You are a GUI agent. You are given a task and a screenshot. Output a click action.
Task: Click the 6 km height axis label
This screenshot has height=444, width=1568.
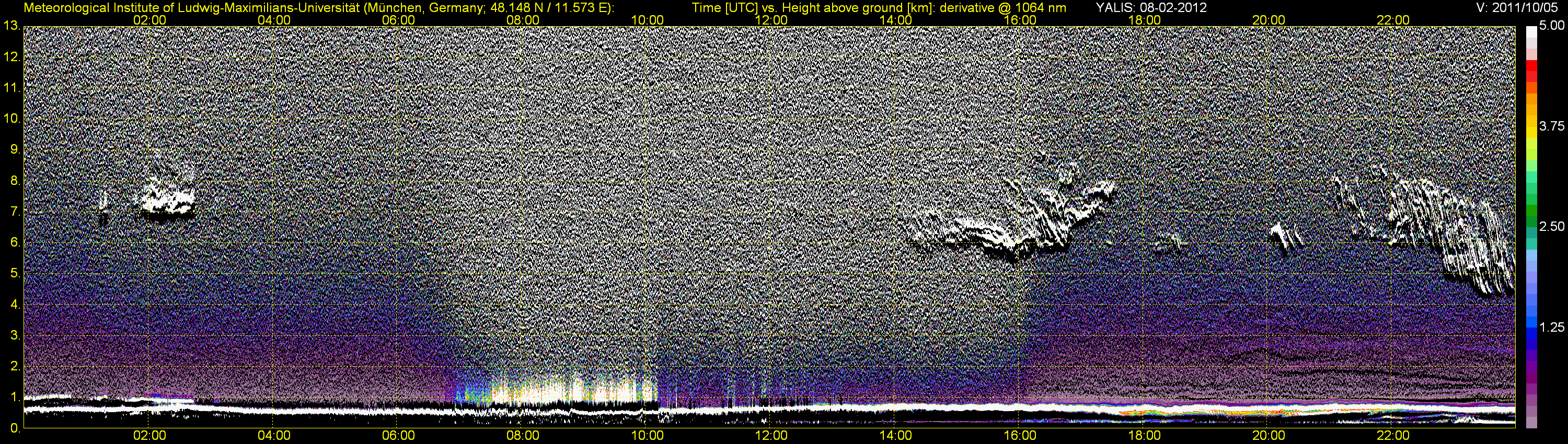(15, 243)
